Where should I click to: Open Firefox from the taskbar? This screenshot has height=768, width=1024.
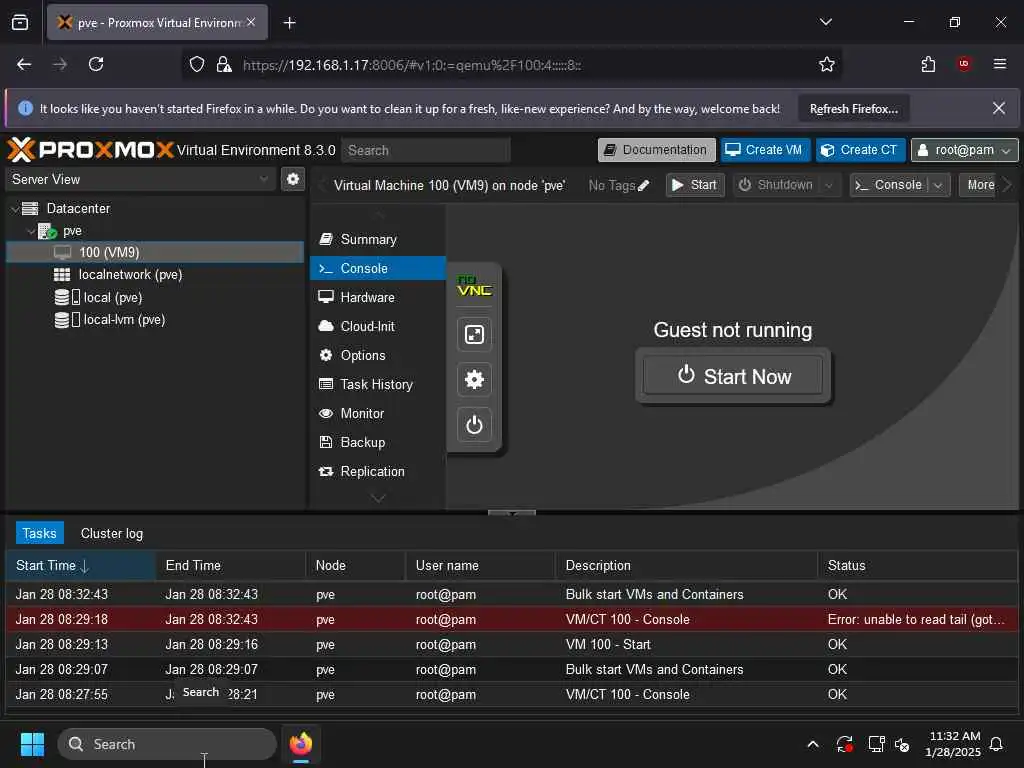[301, 744]
